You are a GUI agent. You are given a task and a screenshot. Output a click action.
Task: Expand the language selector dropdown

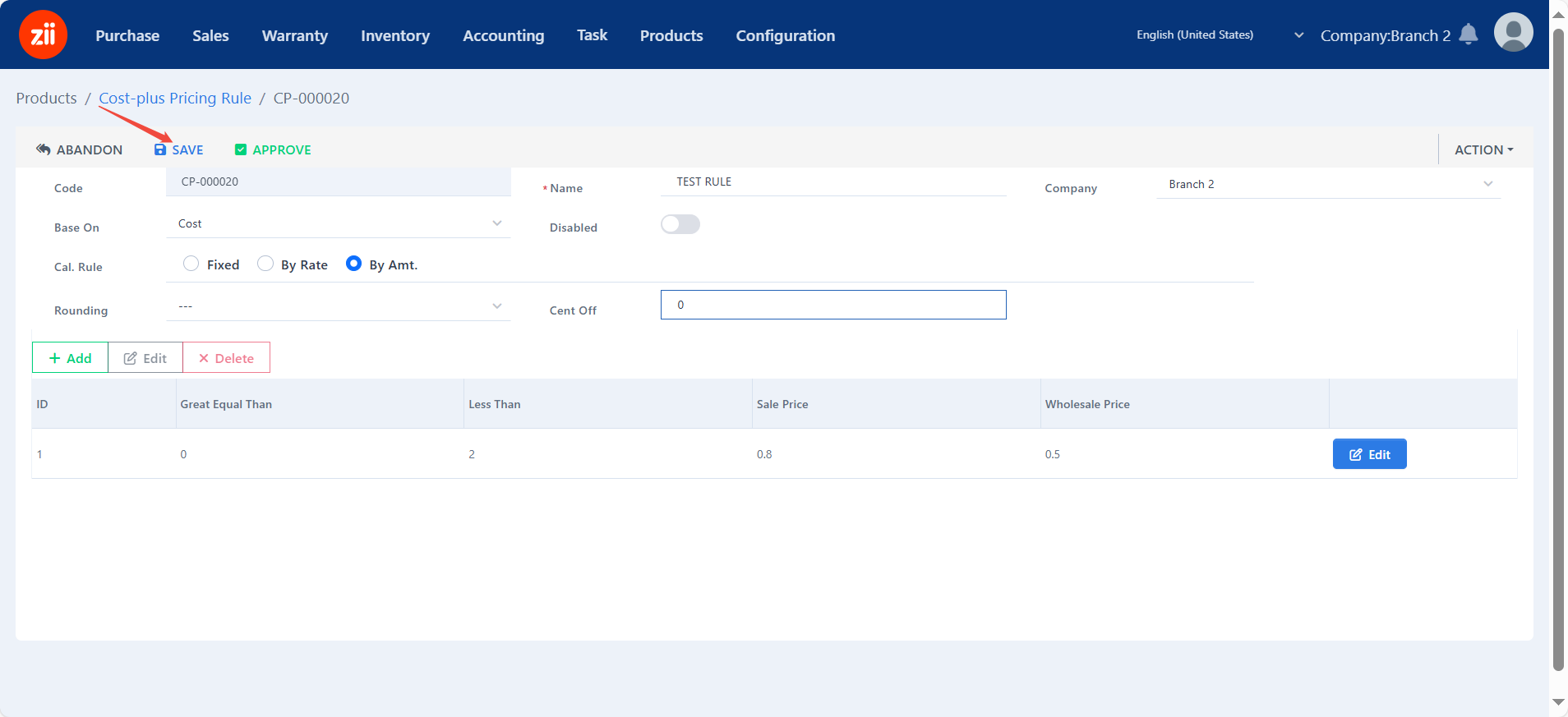point(1220,35)
